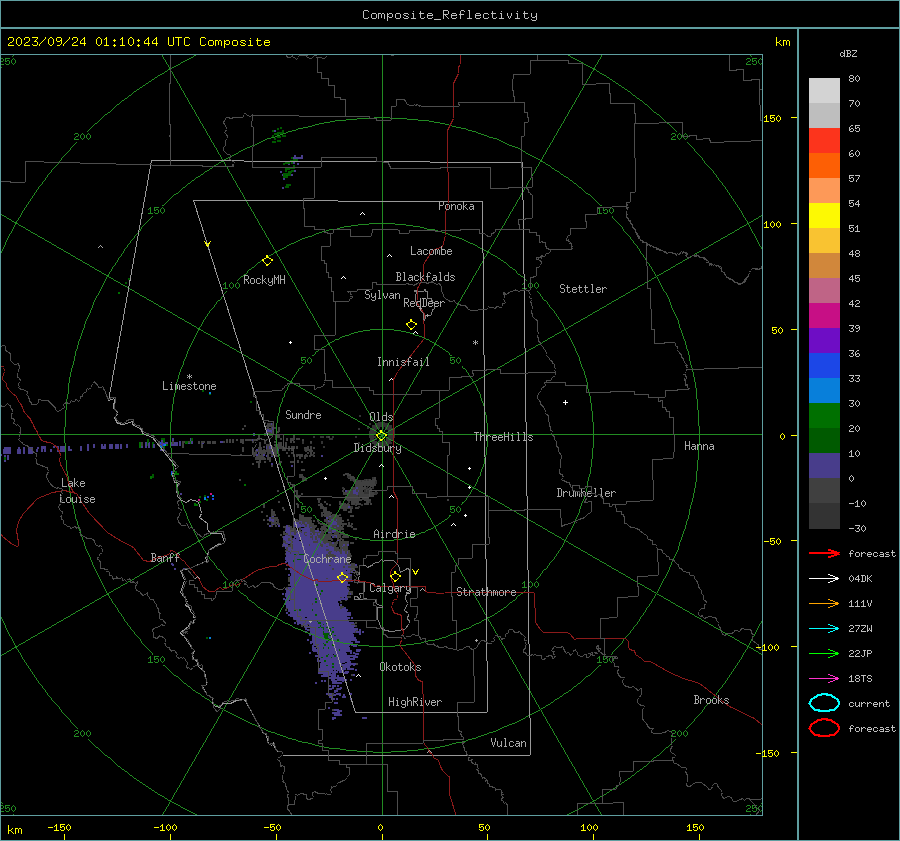
Task: Click the cyan current ellipse legend icon
Action: pyautogui.click(x=824, y=703)
